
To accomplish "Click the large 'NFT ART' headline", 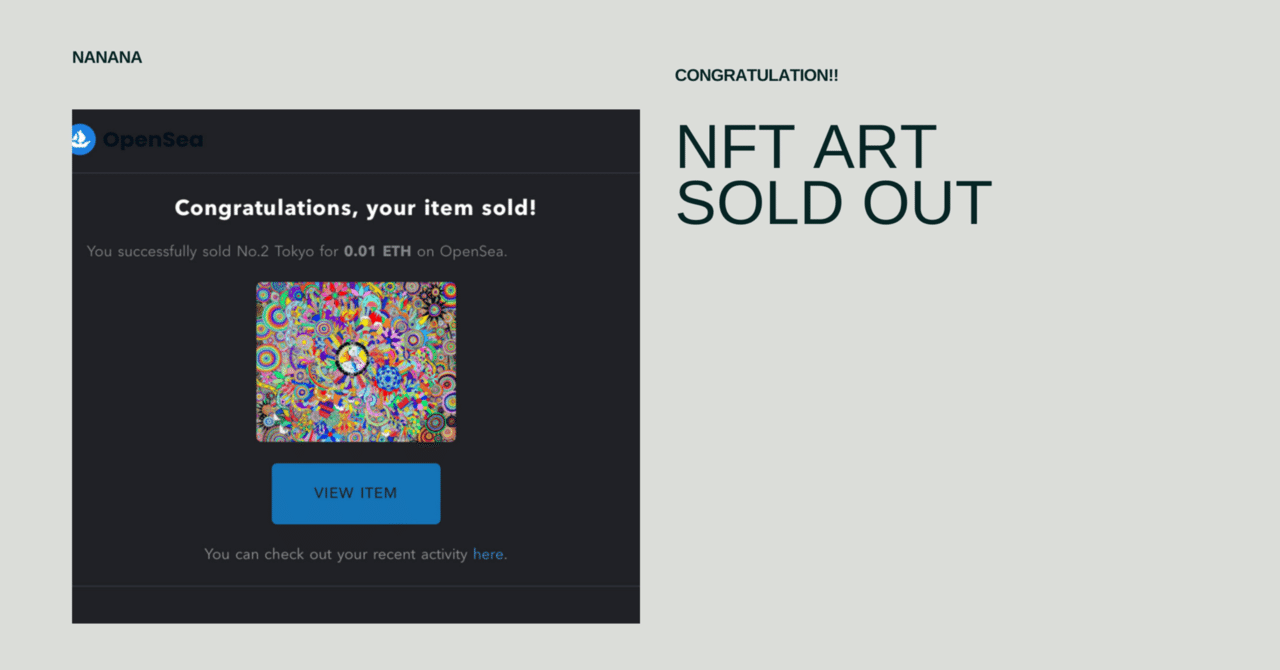I will (x=806, y=148).
